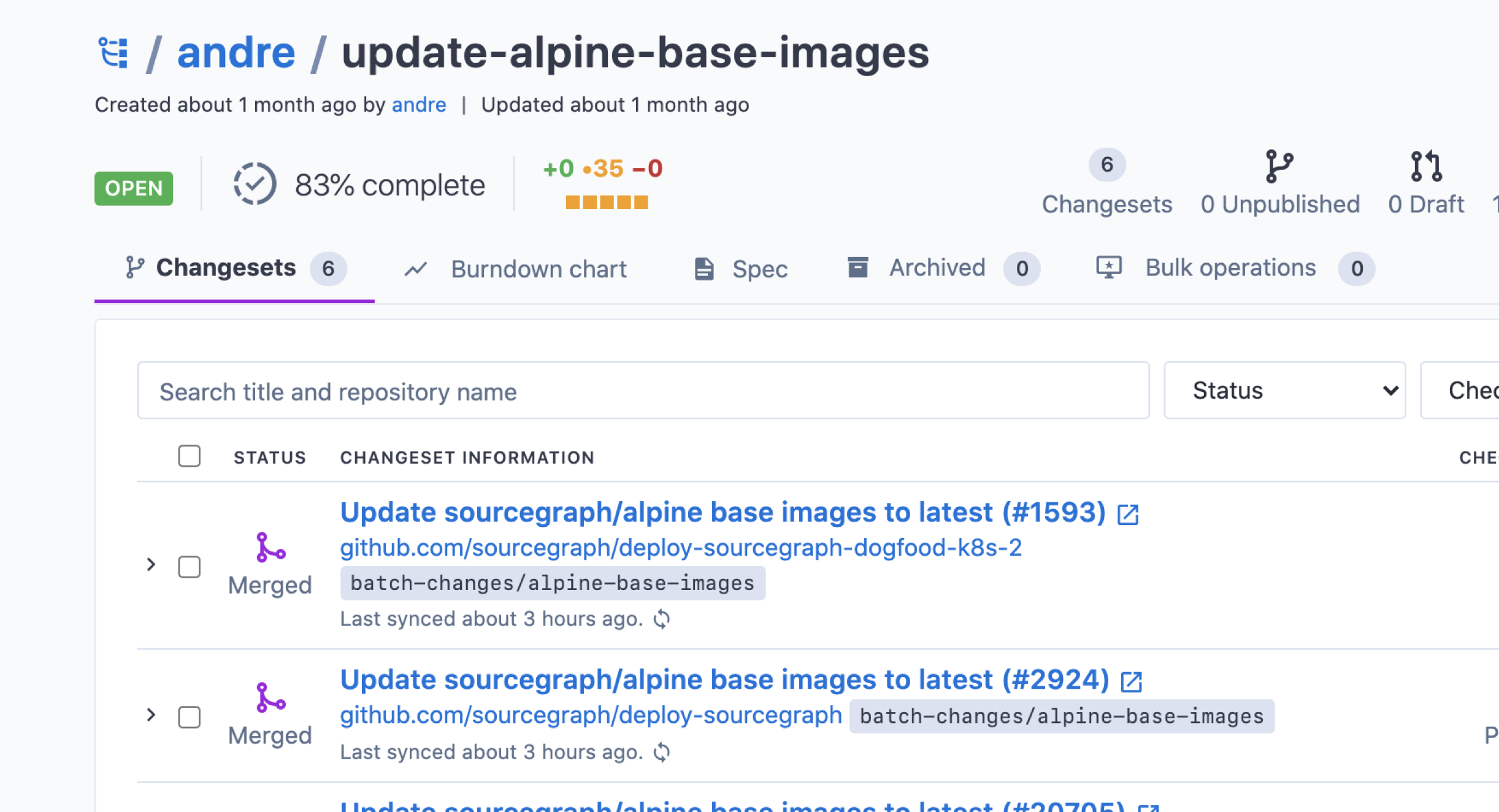Open the Status filter dropdown
This screenshot has height=812, width=1499.
tap(1284, 391)
